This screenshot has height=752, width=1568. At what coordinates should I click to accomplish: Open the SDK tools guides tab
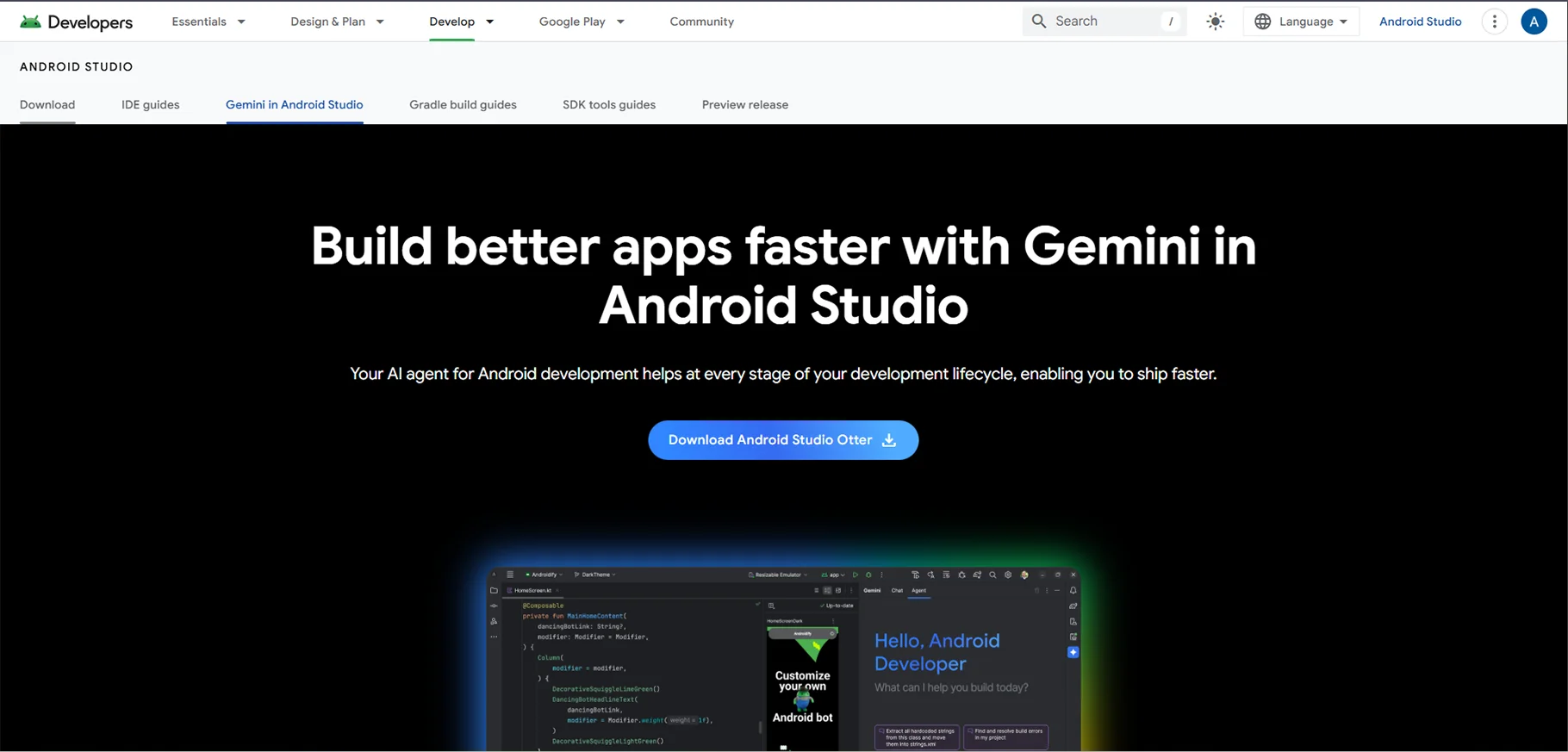[609, 105]
